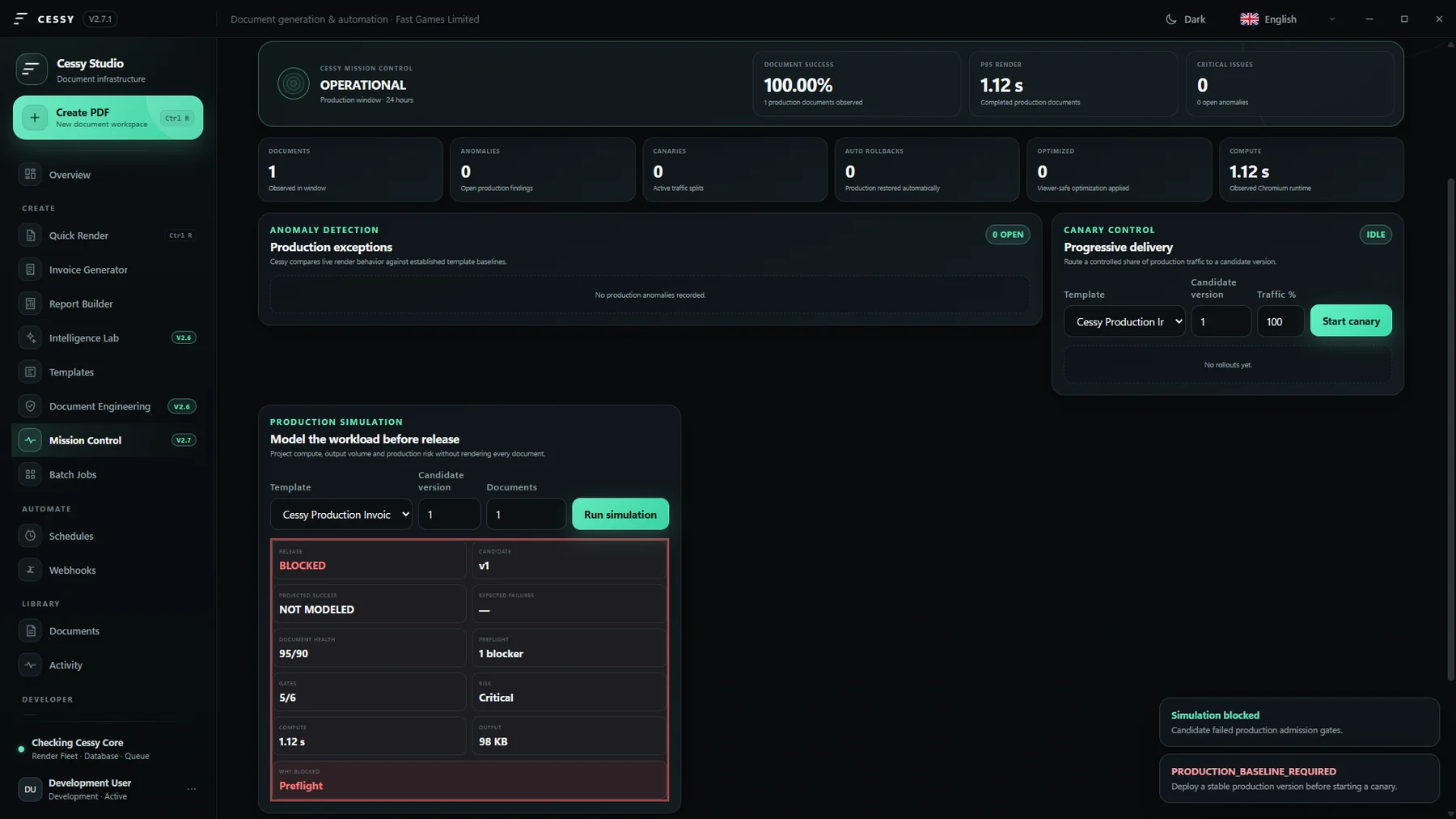
Task: Go to Report Builder page
Action: click(108, 303)
